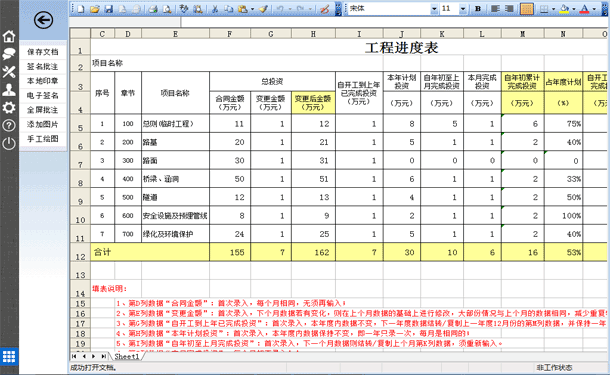
Task: Toggle the align left button
Action: click(x=495, y=9)
